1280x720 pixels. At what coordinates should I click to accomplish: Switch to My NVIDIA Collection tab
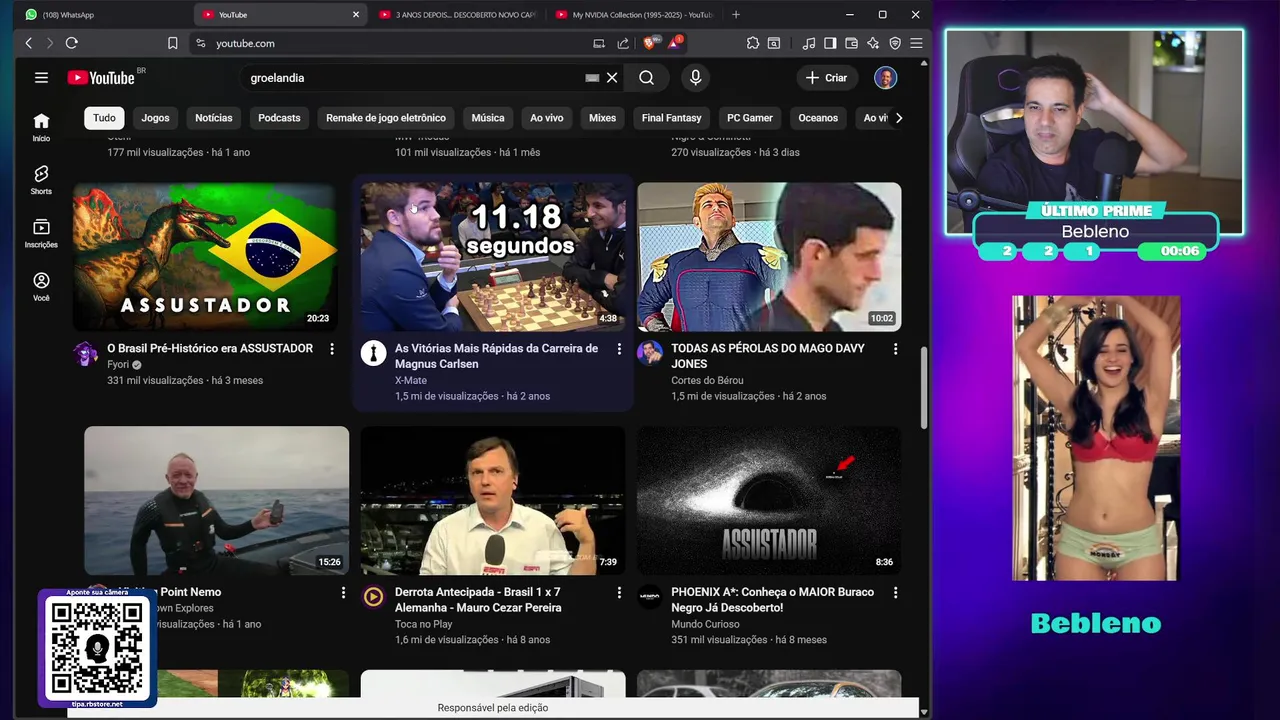pyautogui.click(x=634, y=15)
